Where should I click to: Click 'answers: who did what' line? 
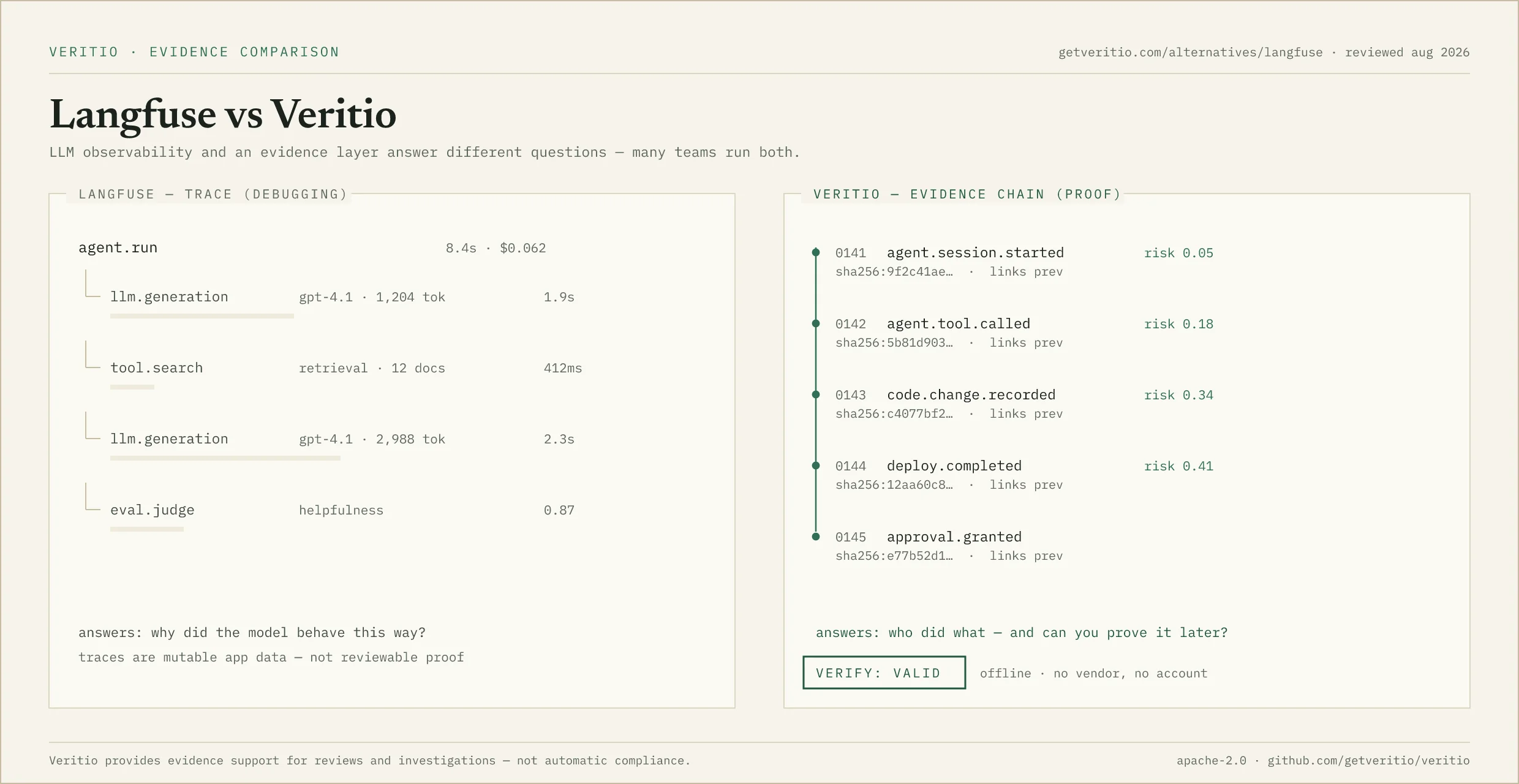point(1022,633)
